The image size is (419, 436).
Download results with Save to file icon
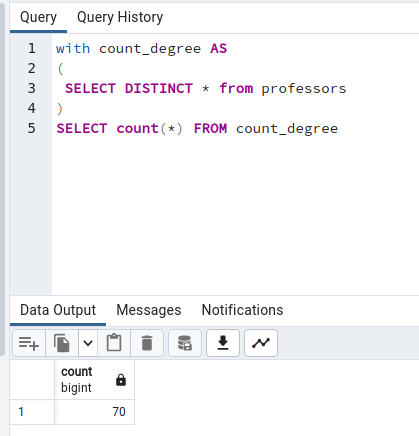coord(223,343)
